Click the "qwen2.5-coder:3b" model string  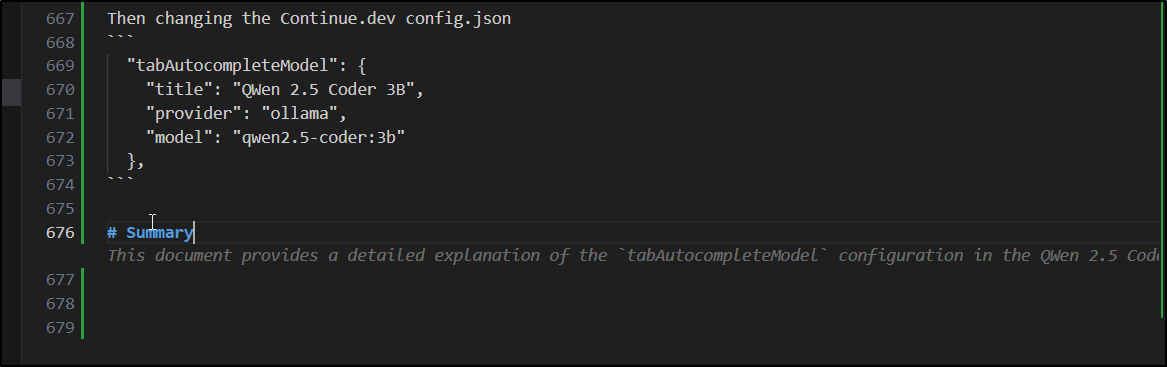point(319,138)
